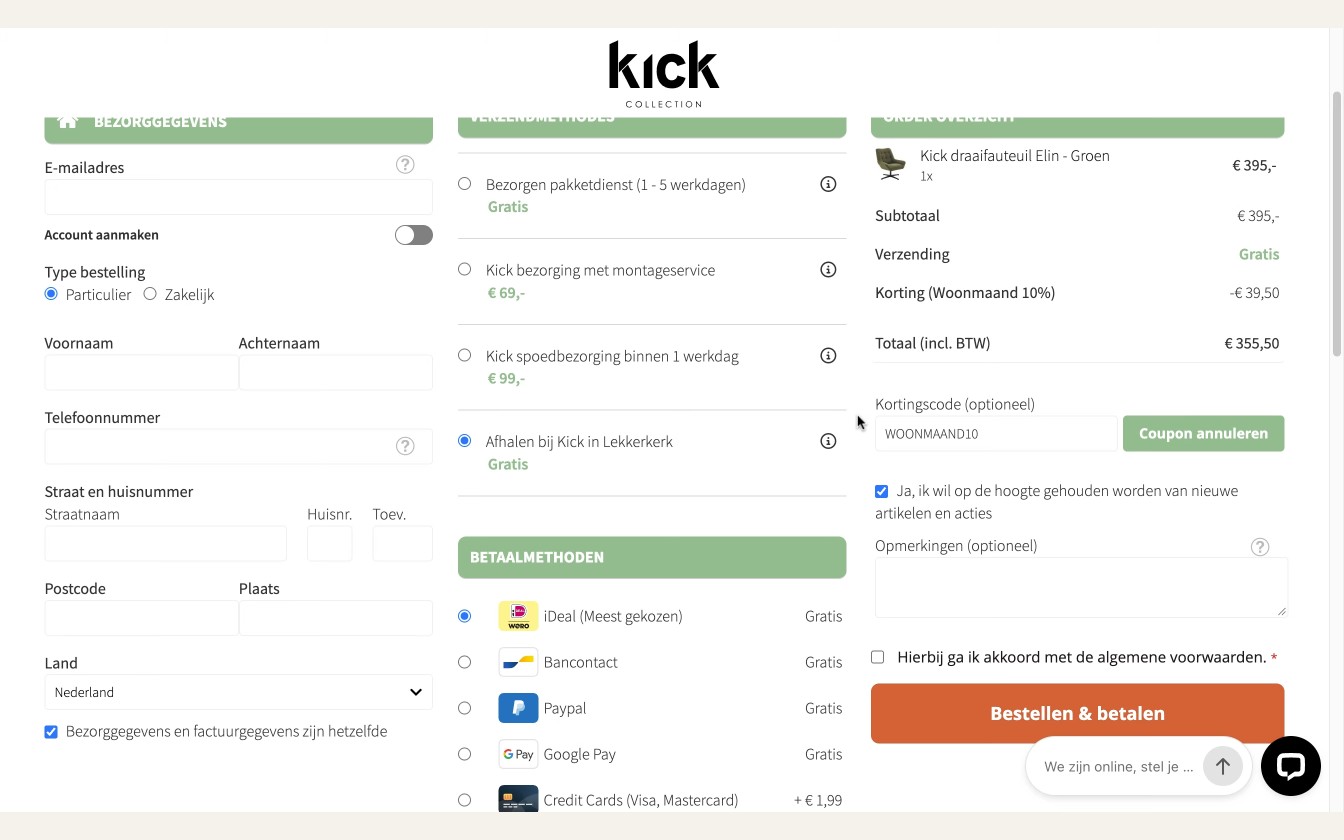The image size is (1344, 840).
Task: Select Credit Cards payment radio button
Action: (x=464, y=800)
